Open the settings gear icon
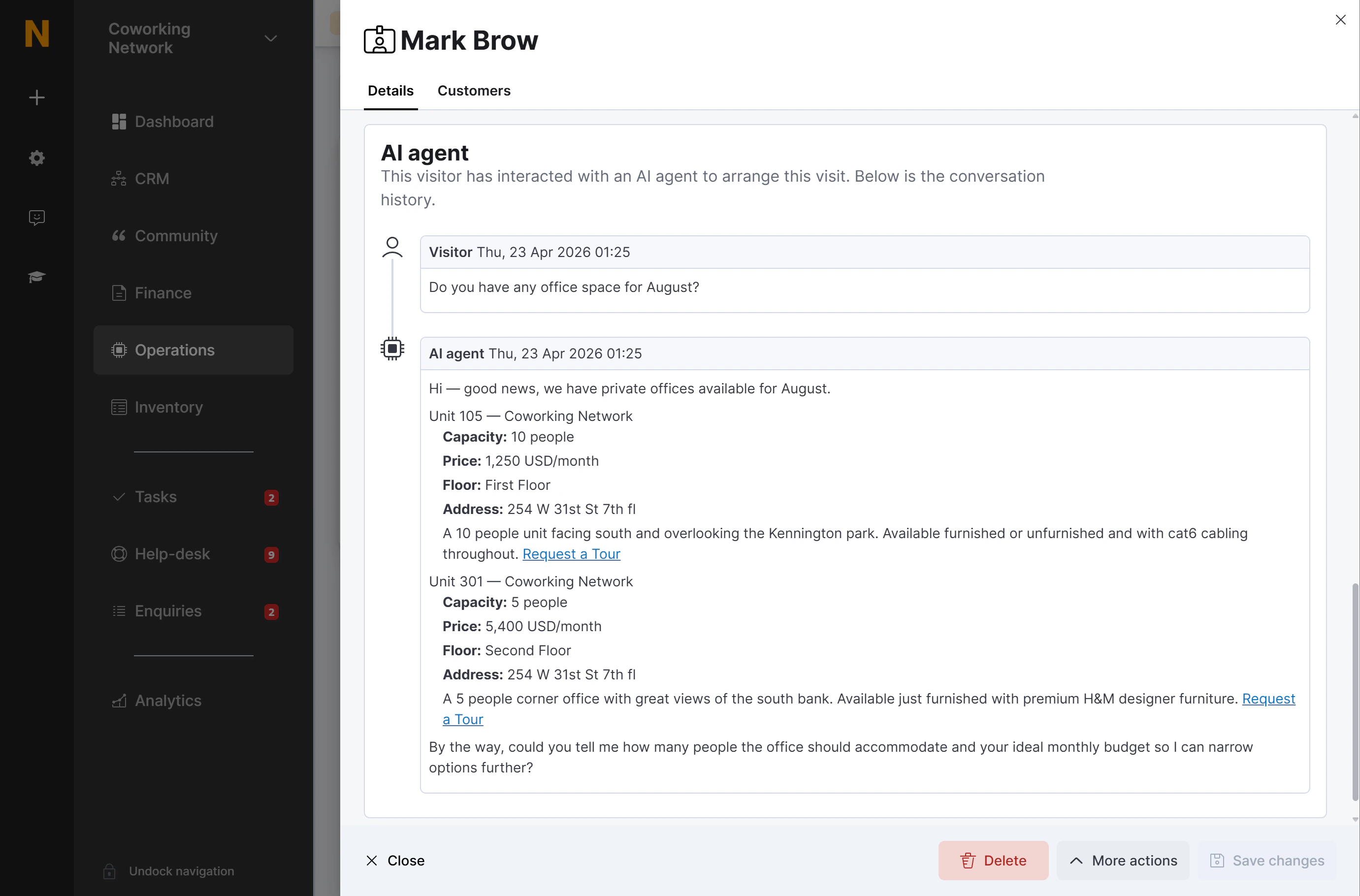Viewport: 1360px width, 896px height. pos(36,159)
